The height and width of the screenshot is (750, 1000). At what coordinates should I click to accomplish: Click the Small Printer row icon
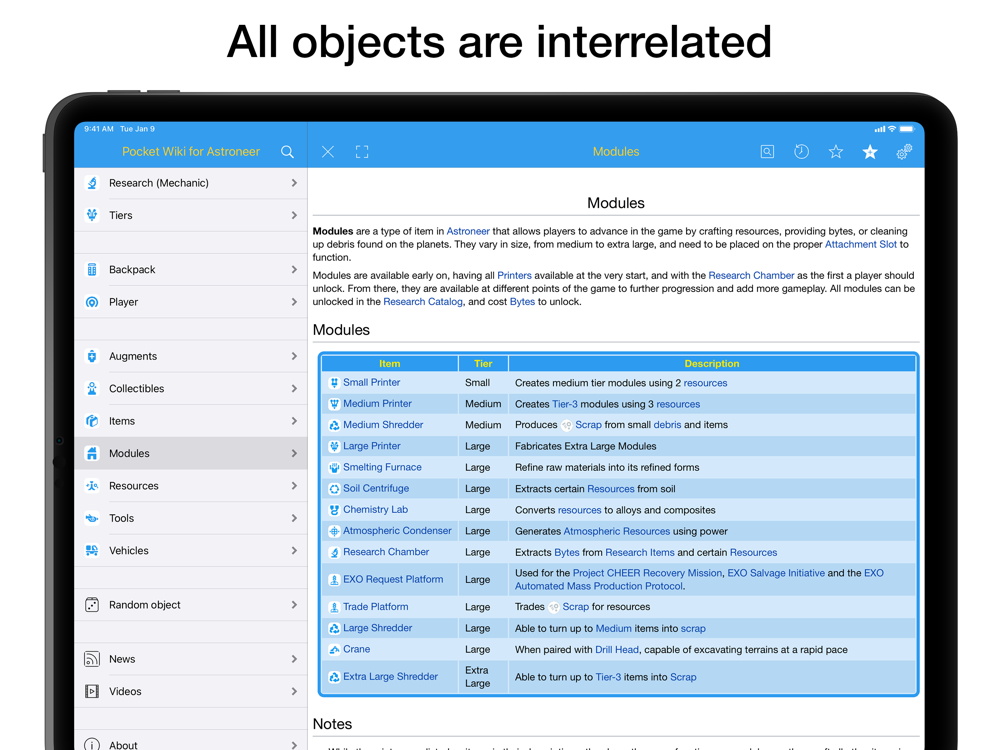click(334, 383)
